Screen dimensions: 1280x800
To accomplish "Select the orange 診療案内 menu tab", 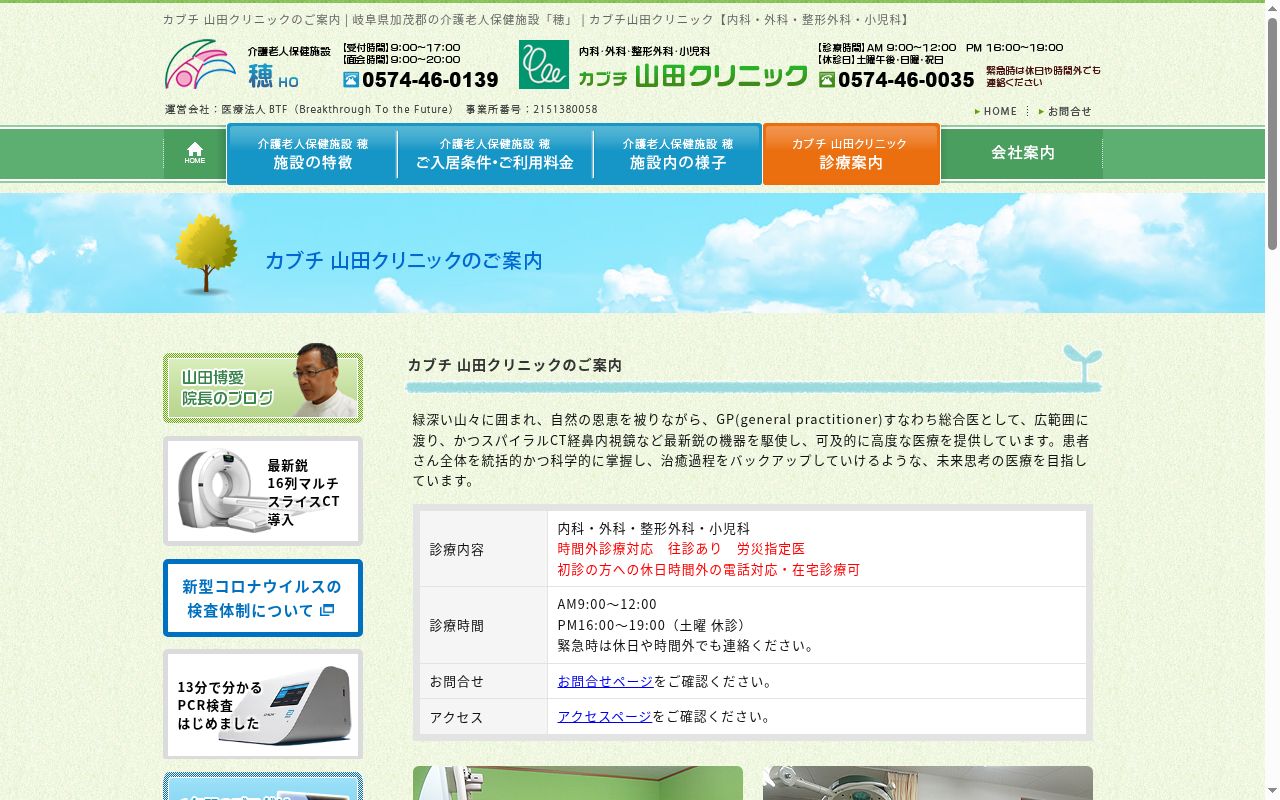I will click(851, 153).
